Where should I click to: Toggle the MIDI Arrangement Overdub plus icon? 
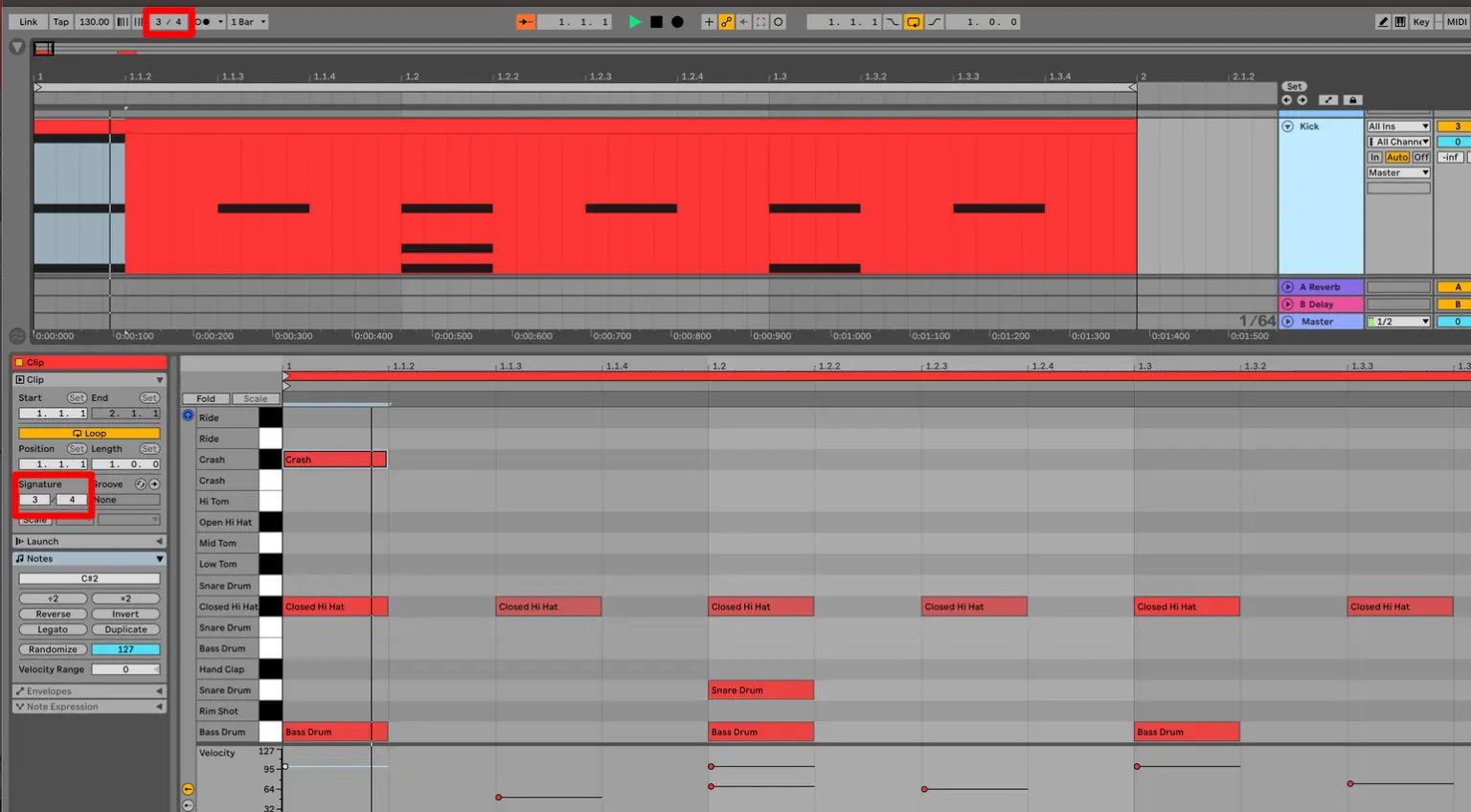[709, 21]
